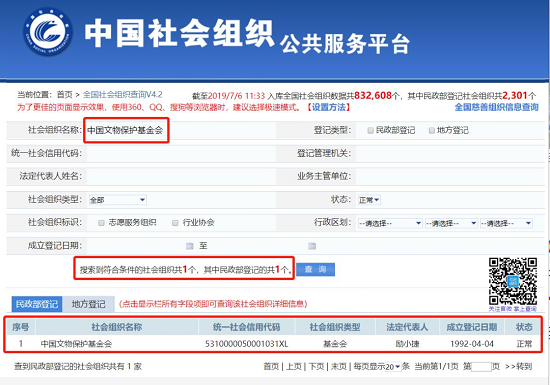This screenshot has width=550, height=385.
Task: Tick the 行业协会 checkbox
Action: (175, 223)
